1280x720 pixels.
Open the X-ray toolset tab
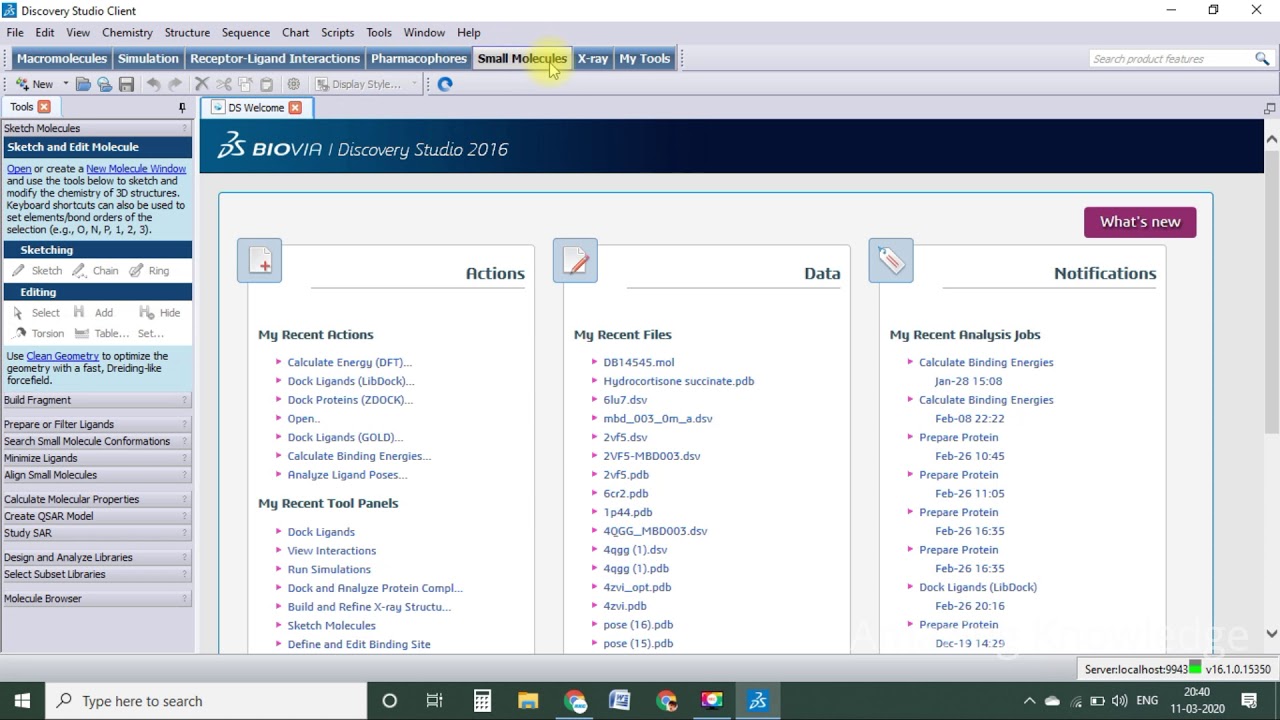click(x=593, y=58)
